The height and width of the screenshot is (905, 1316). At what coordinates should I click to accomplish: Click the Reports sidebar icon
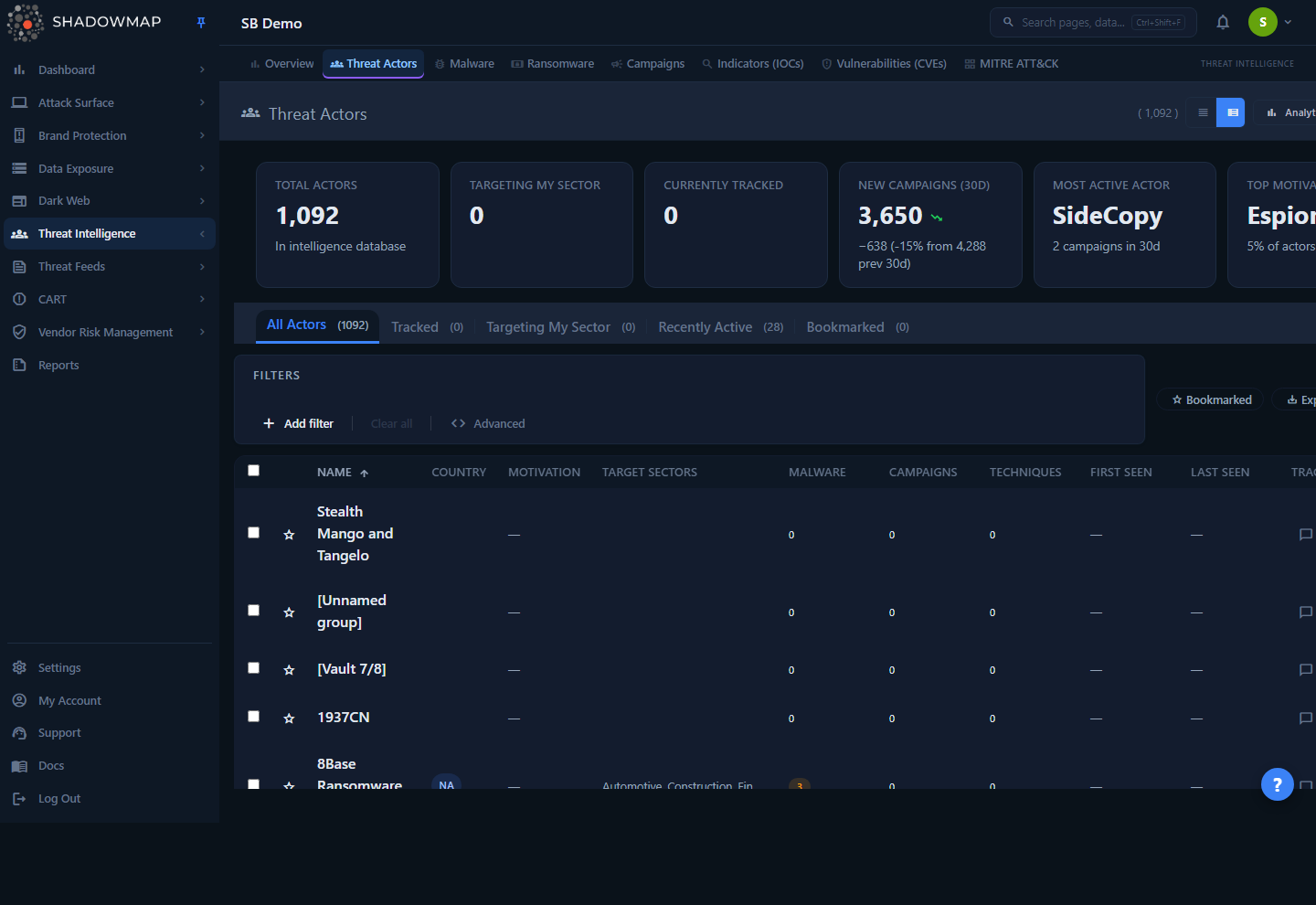pos(19,365)
